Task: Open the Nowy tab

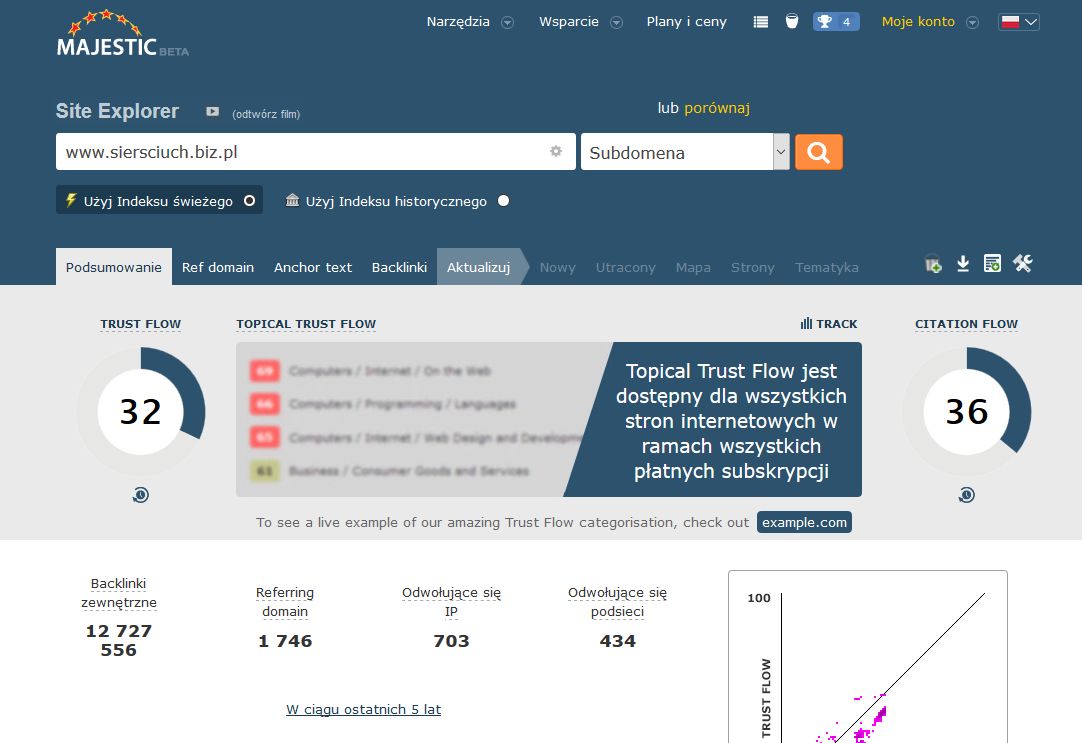Action: (x=558, y=267)
